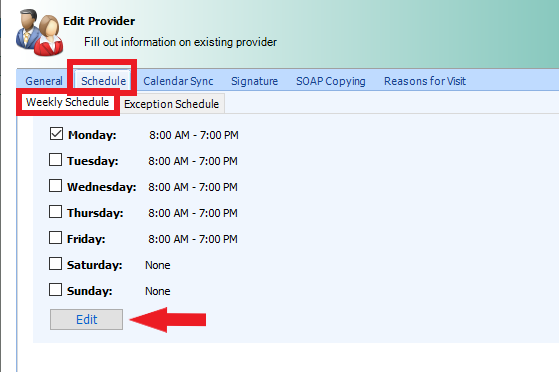Open the Reasons for Visit tab

[425, 81]
